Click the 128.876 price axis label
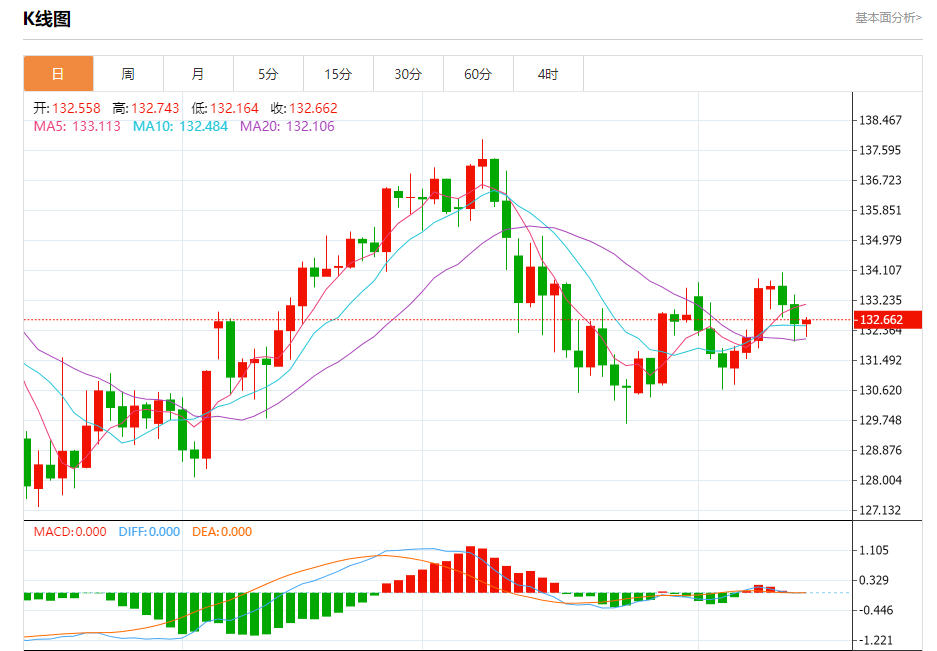The image size is (937, 651). [x=880, y=450]
